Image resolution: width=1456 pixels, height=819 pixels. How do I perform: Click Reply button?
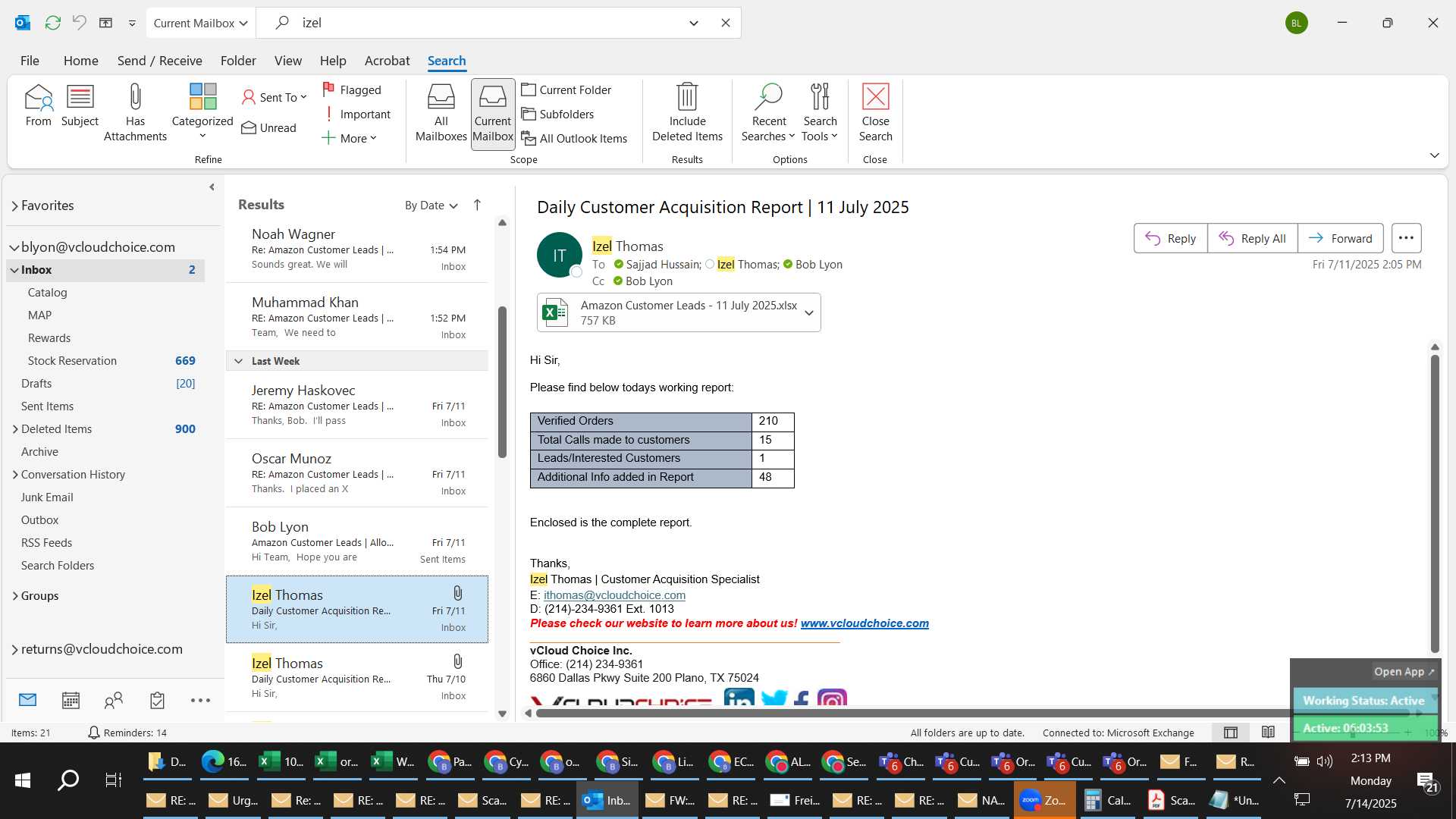1170,238
